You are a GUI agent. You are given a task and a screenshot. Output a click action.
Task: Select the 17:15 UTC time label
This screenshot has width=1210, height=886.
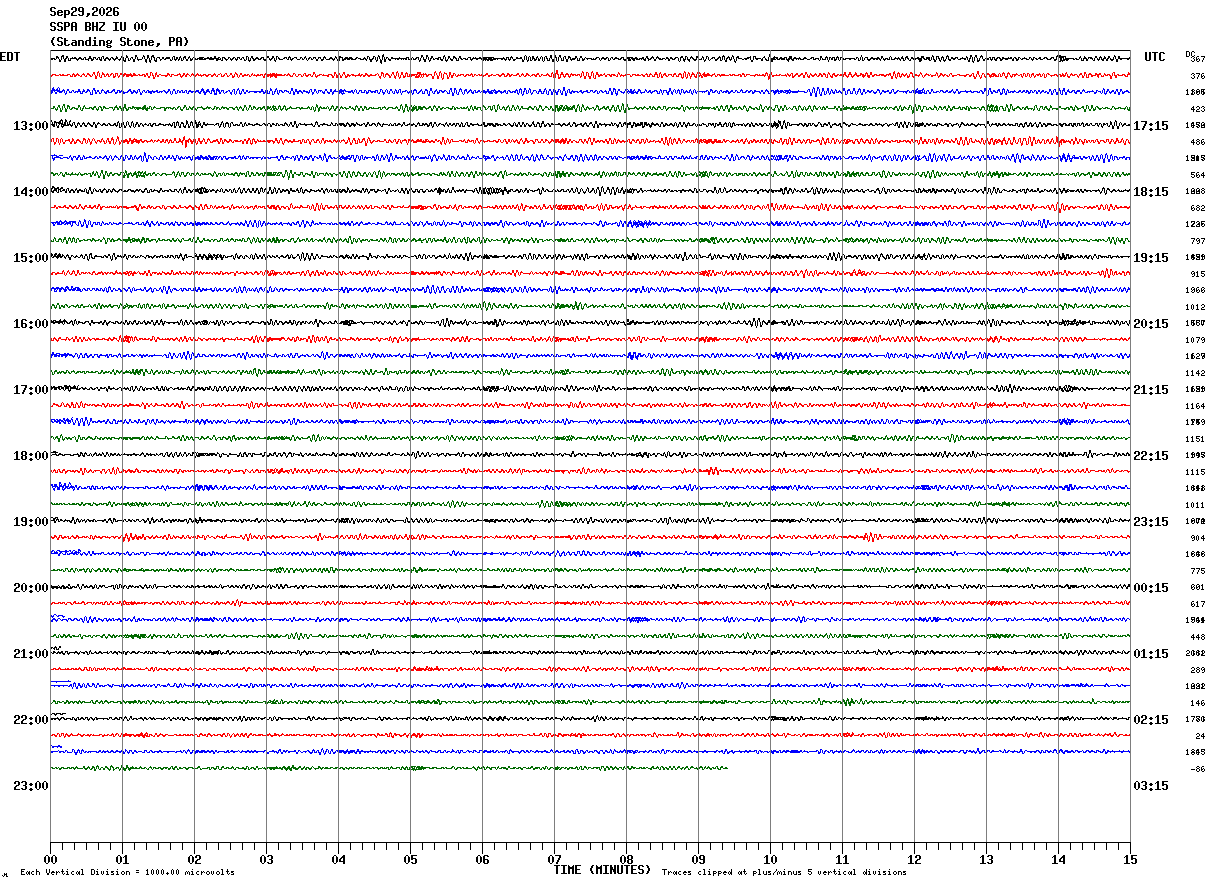point(1151,126)
